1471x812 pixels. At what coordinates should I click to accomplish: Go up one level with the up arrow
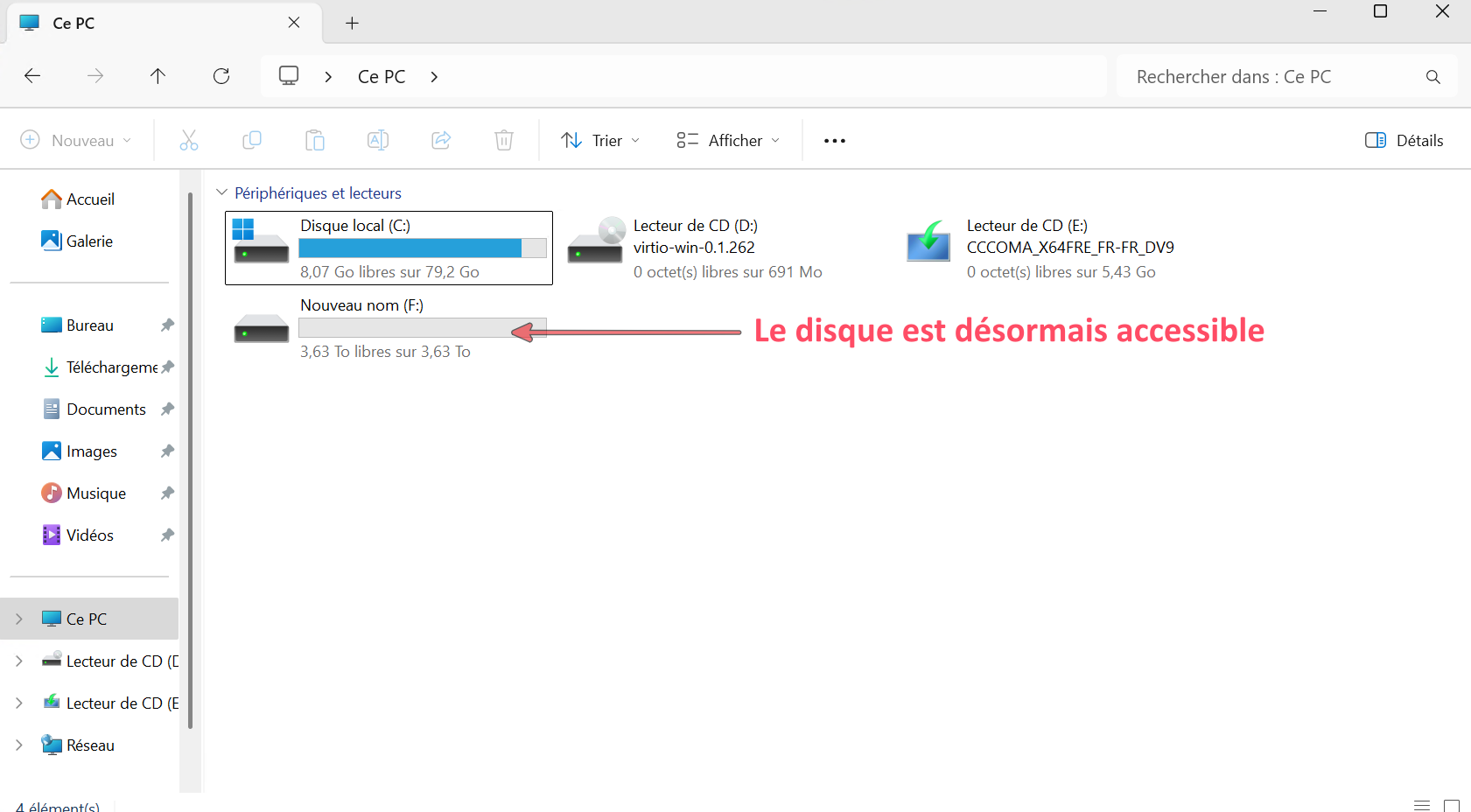[158, 76]
